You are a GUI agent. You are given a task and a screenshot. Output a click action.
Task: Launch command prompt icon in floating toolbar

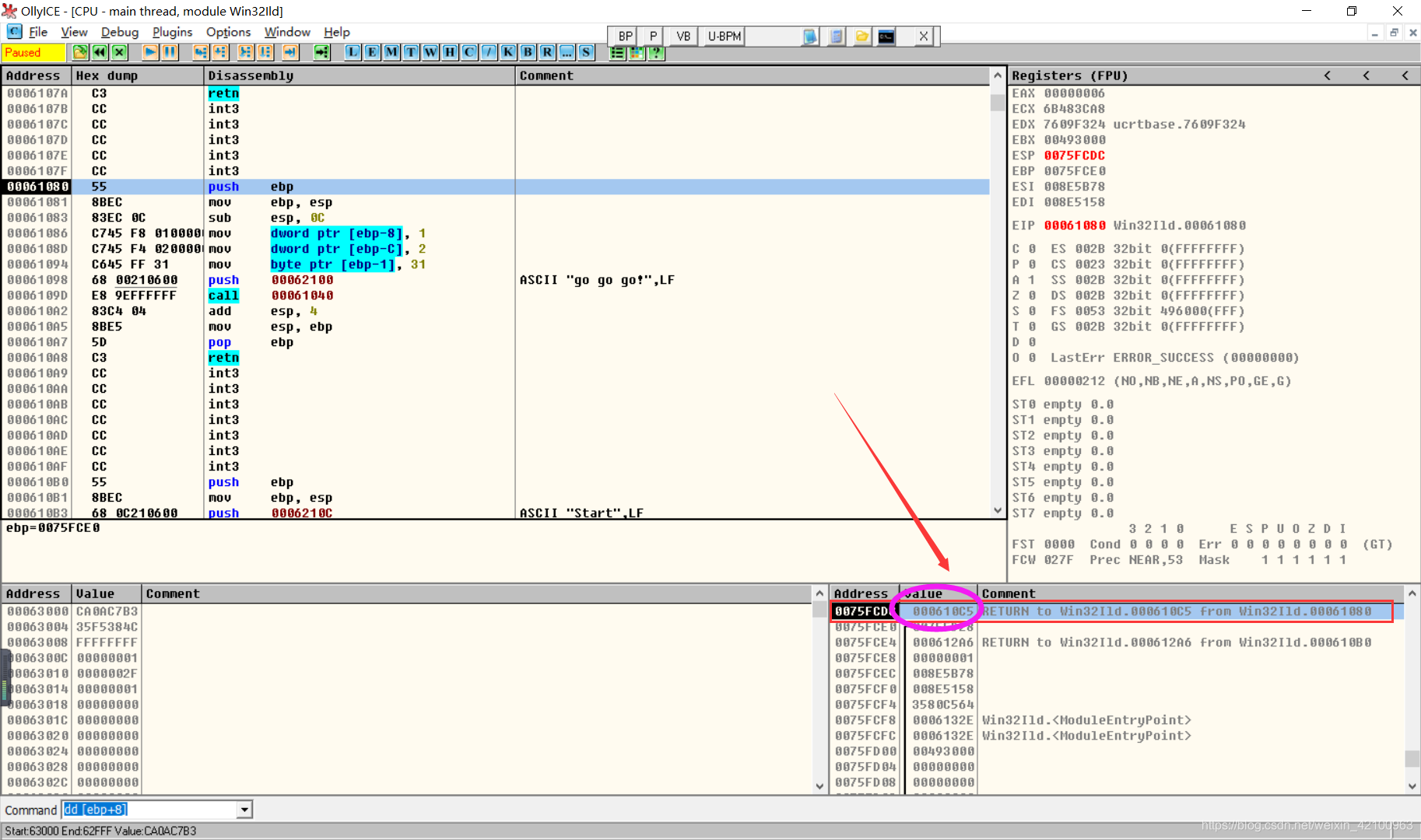tap(886, 36)
